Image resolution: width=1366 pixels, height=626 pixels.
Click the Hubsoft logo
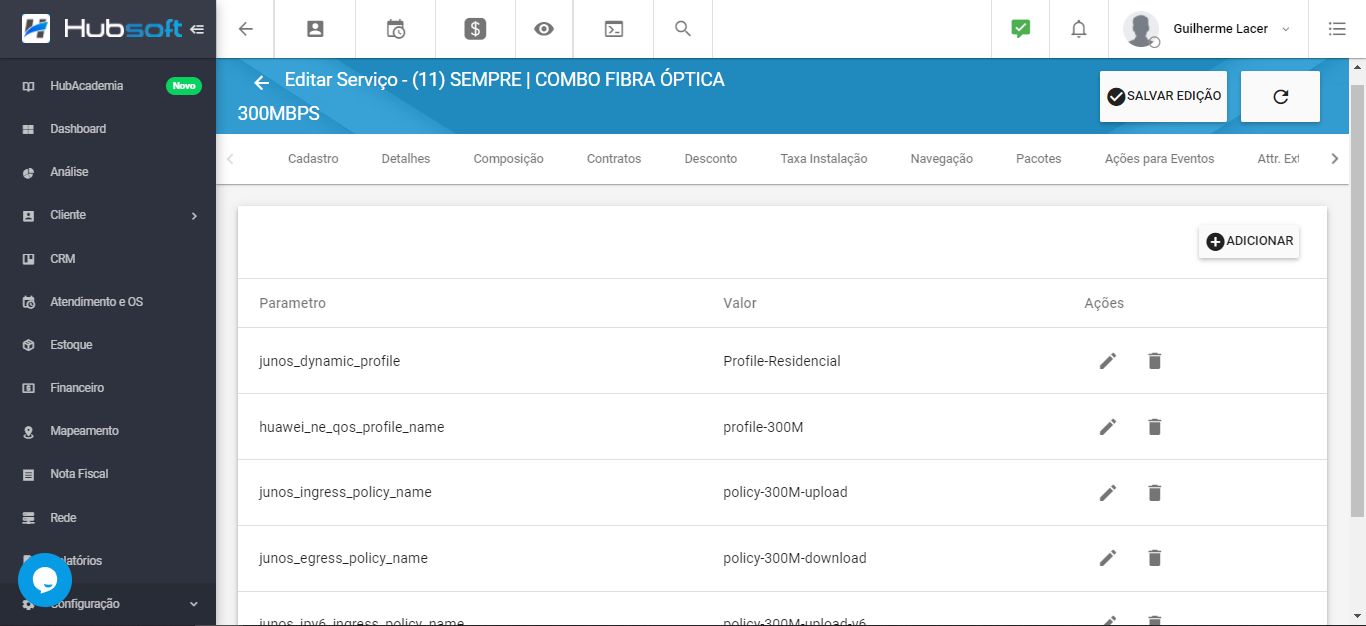pos(102,29)
